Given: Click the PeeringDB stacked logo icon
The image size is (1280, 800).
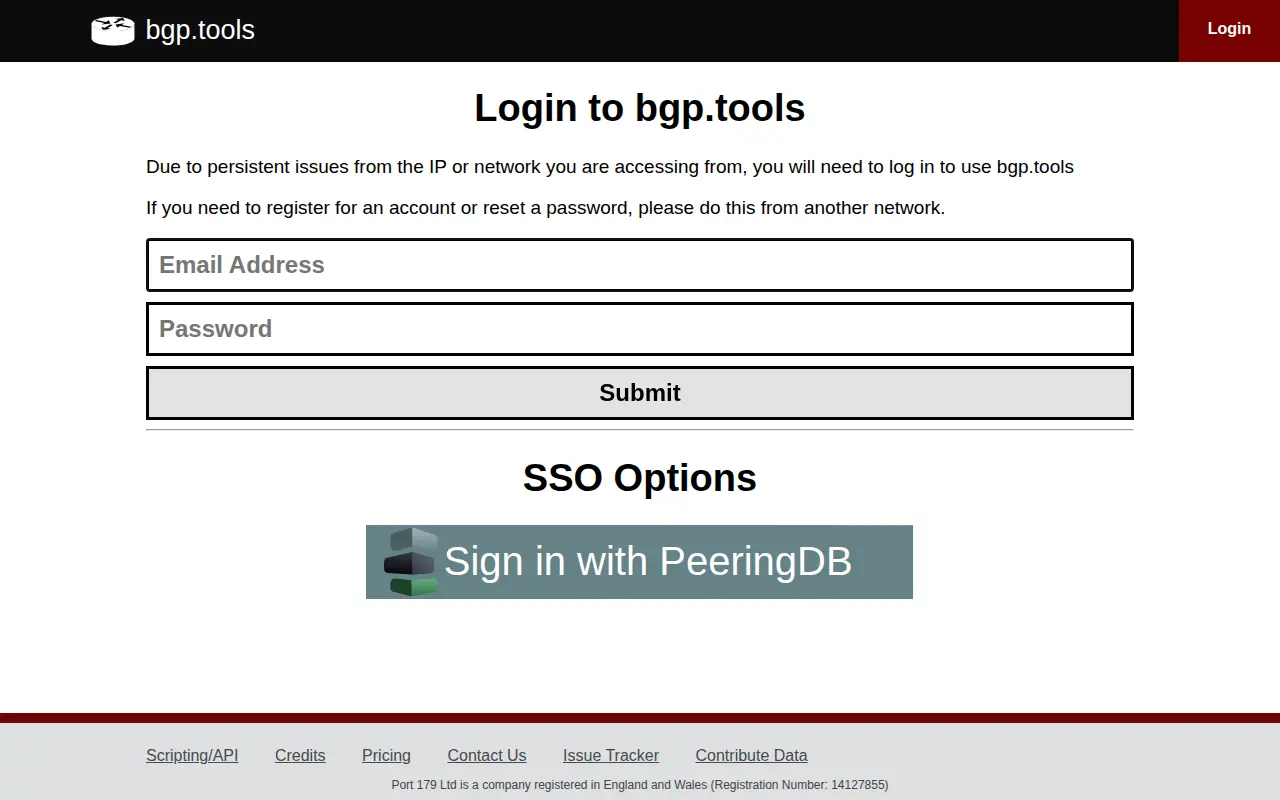Looking at the screenshot, I should coord(411,562).
